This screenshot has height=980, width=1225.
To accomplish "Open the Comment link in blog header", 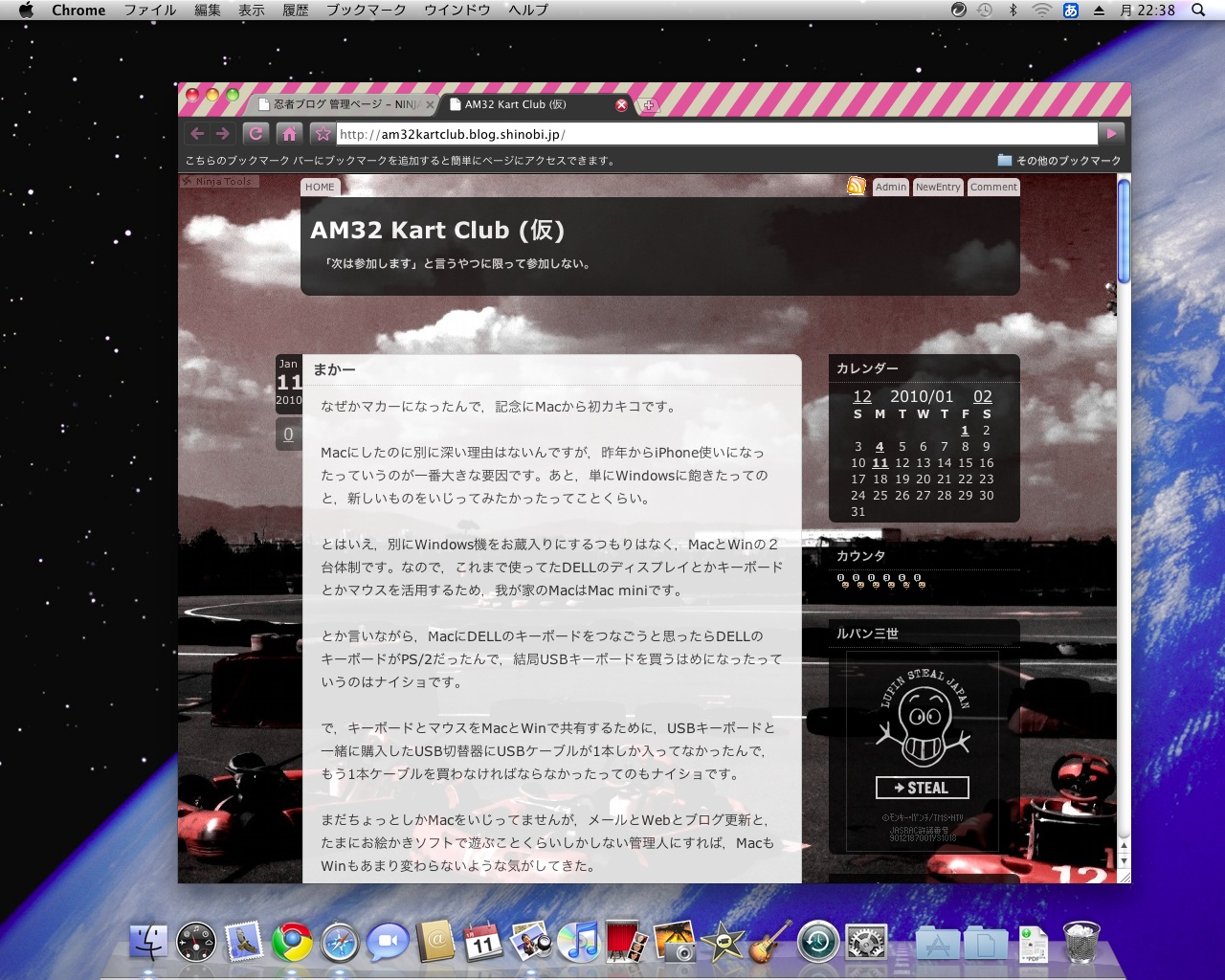I will point(993,188).
